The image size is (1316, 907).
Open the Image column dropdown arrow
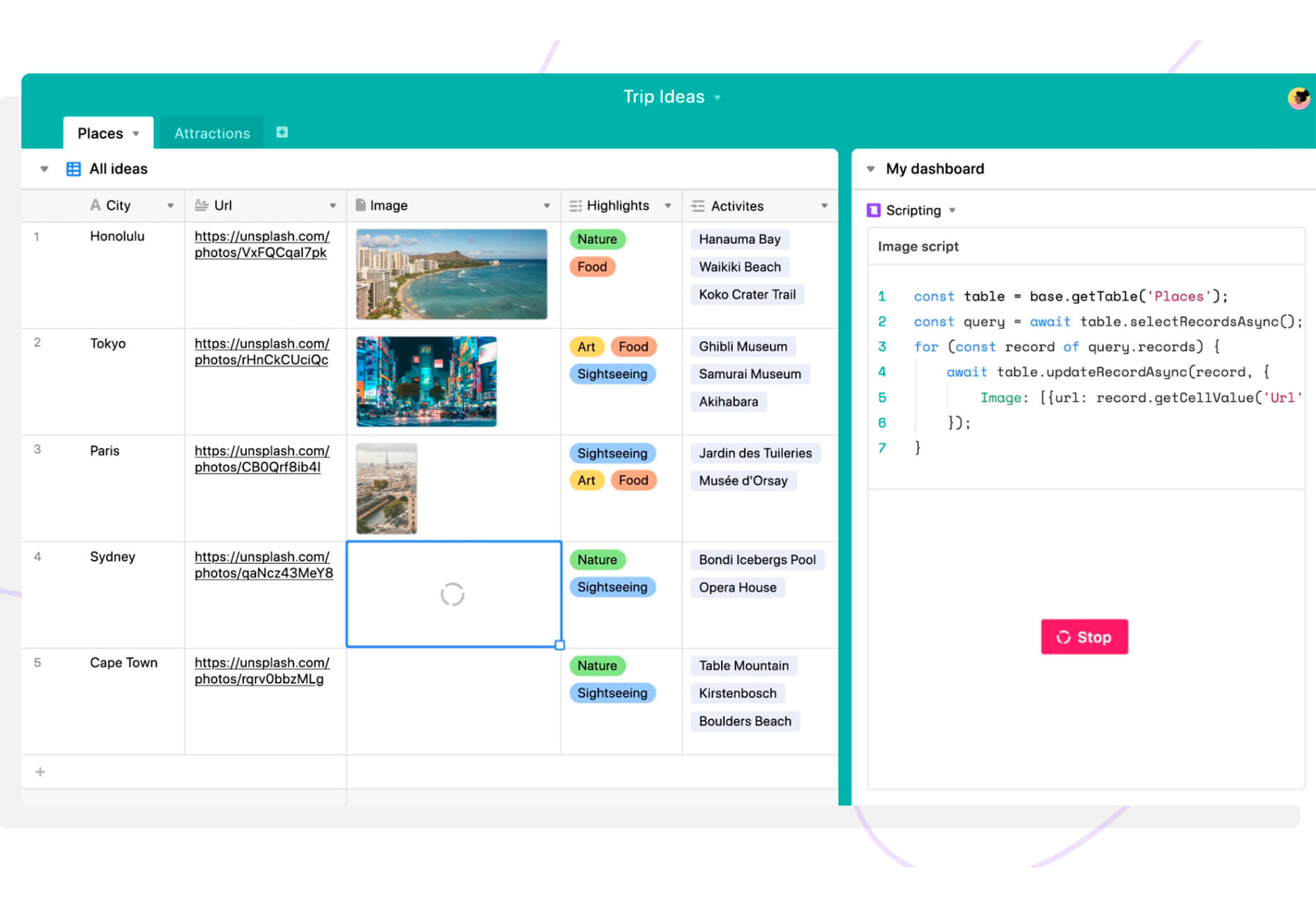(547, 206)
